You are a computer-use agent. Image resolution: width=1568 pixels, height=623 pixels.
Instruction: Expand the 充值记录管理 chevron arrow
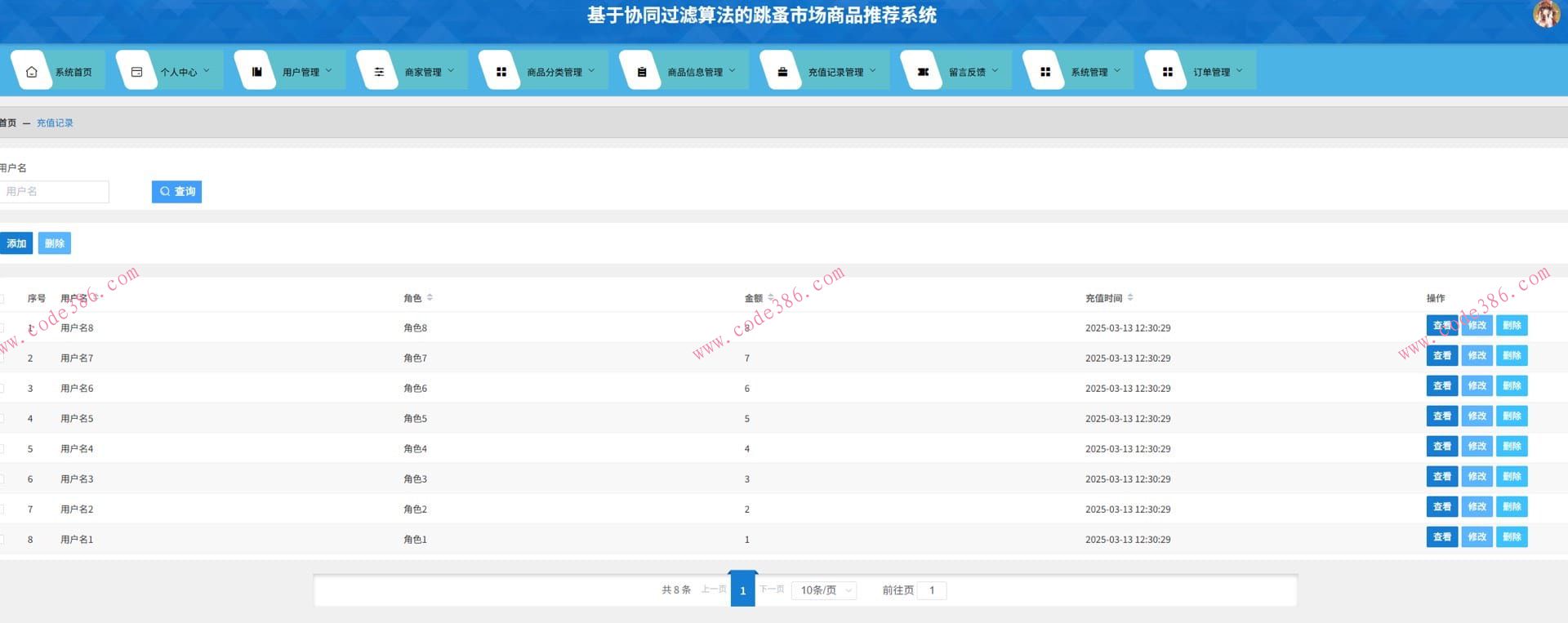click(x=873, y=71)
